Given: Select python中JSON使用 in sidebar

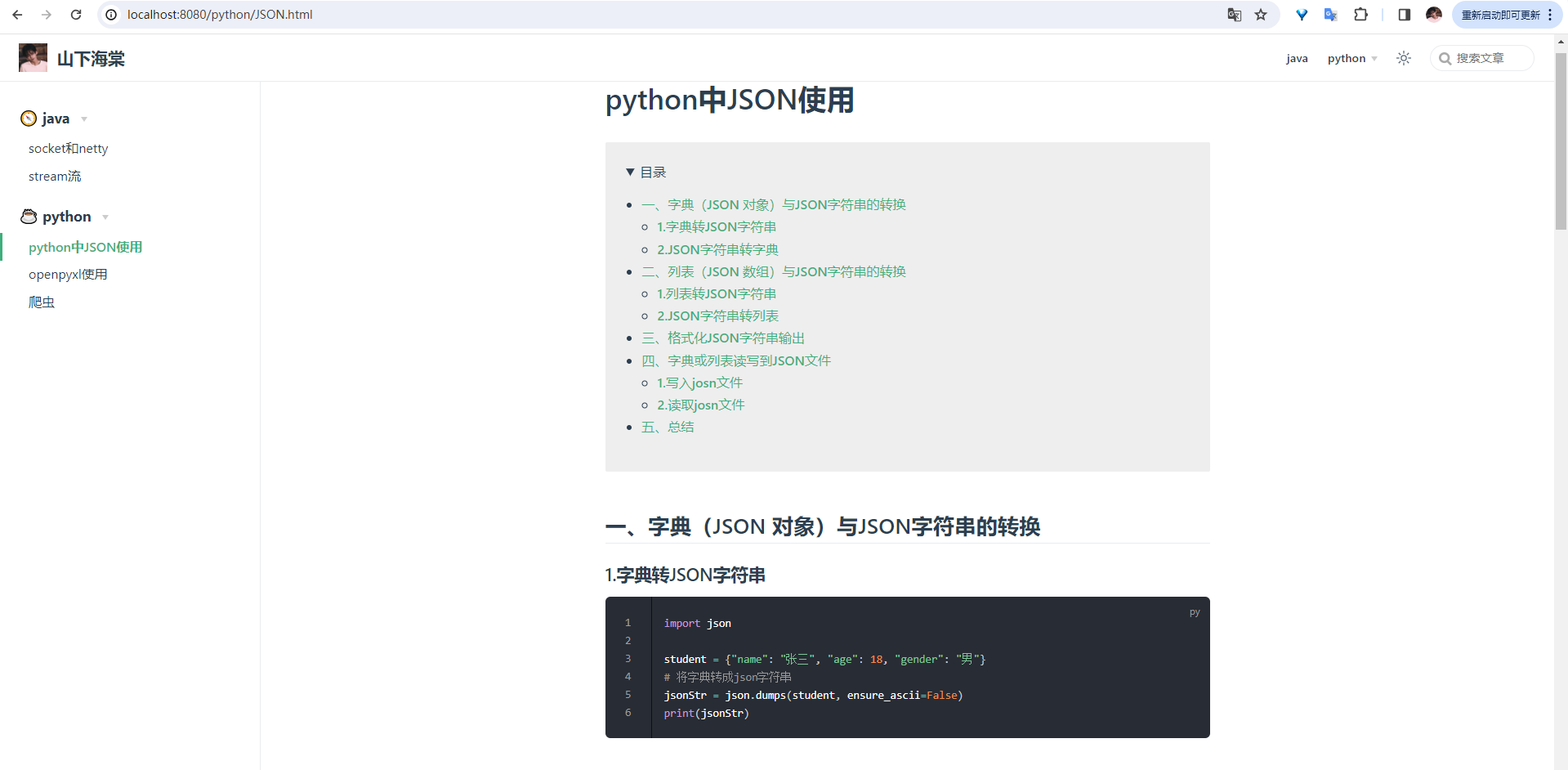Looking at the screenshot, I should 86,247.
